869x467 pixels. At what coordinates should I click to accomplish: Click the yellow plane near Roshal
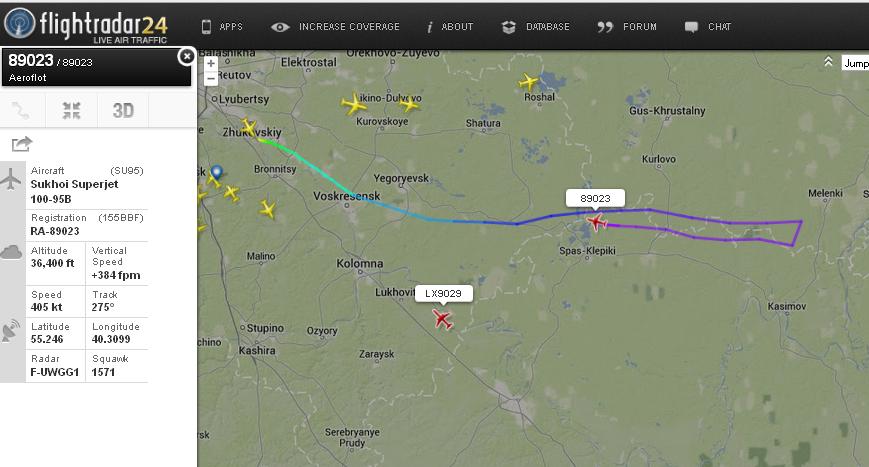point(528,82)
